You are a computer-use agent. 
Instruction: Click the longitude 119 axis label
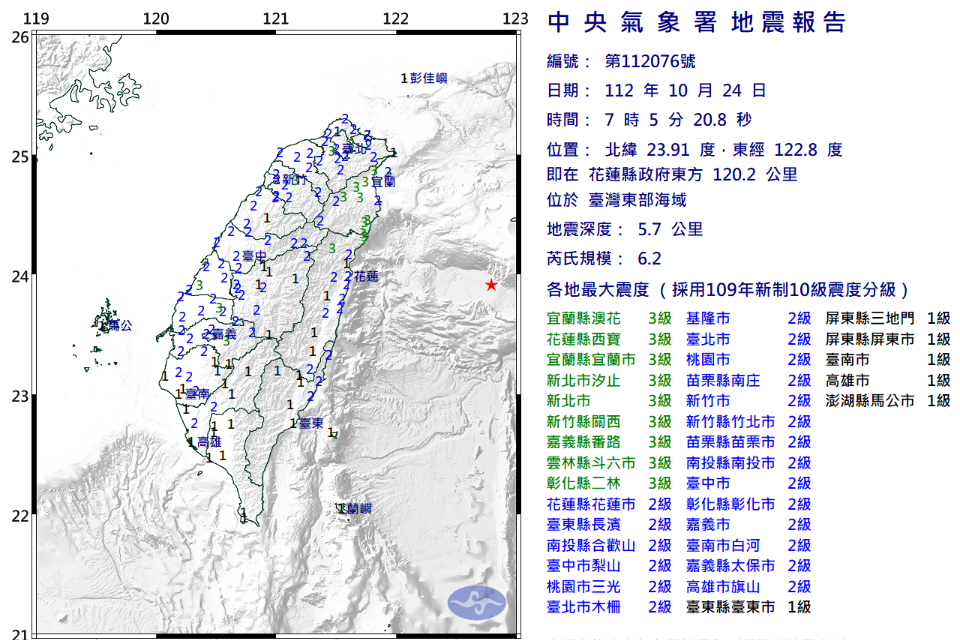[36, 18]
